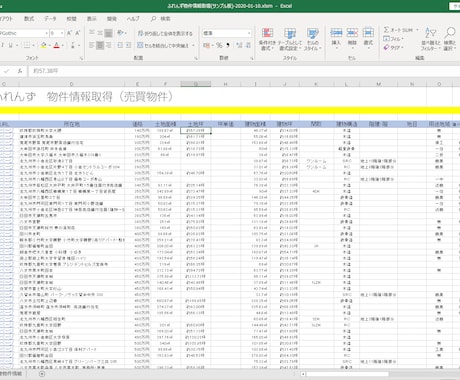Click the クリア clear eraser icon

tap(386, 47)
